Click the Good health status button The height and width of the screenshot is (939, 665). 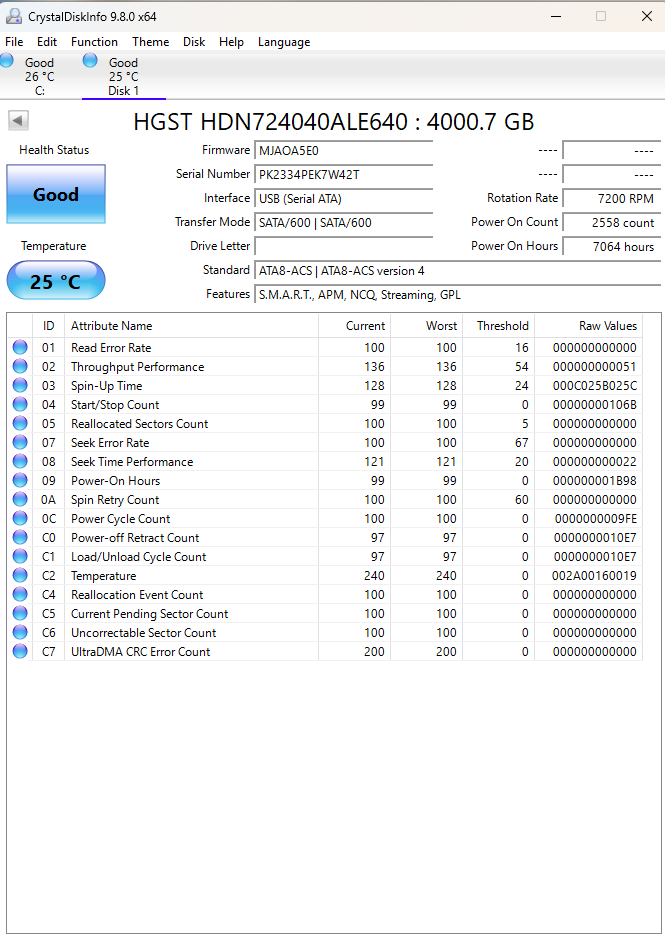(56, 194)
